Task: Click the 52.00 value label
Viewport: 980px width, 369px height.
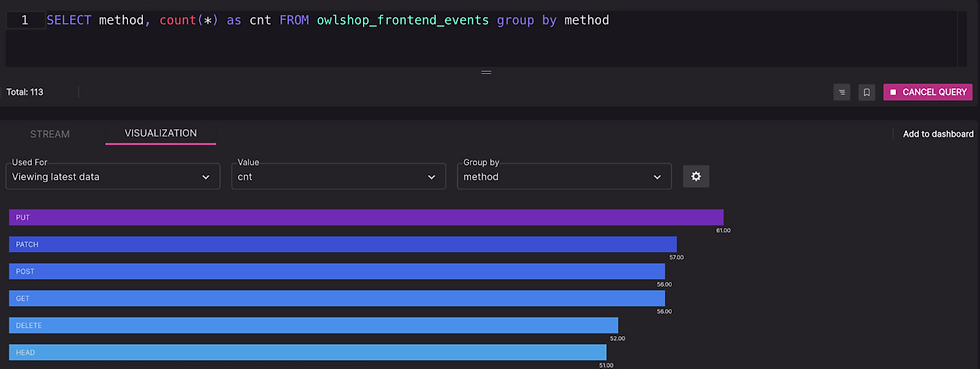Action: coord(618,338)
